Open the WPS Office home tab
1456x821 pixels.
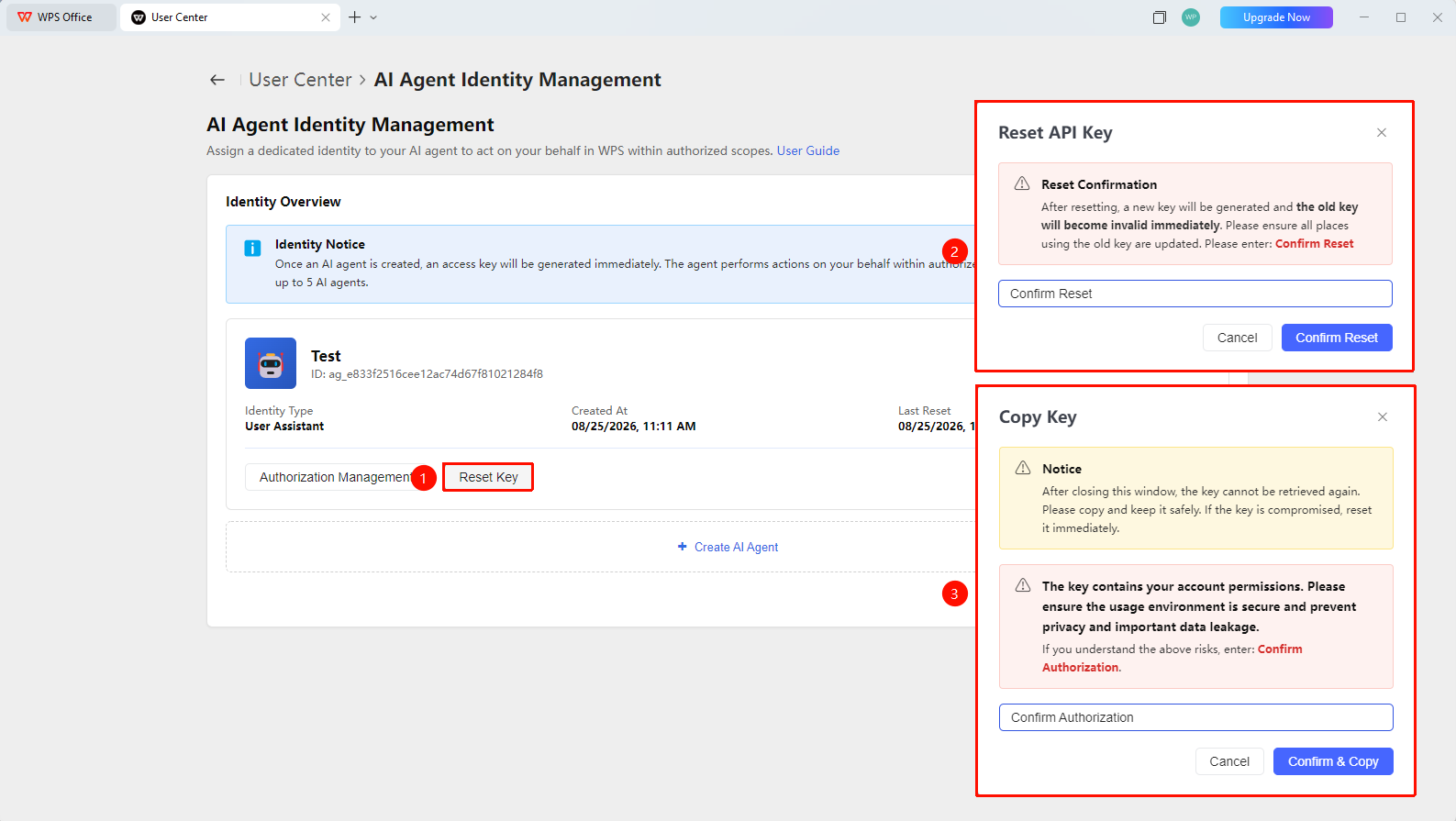tap(61, 17)
